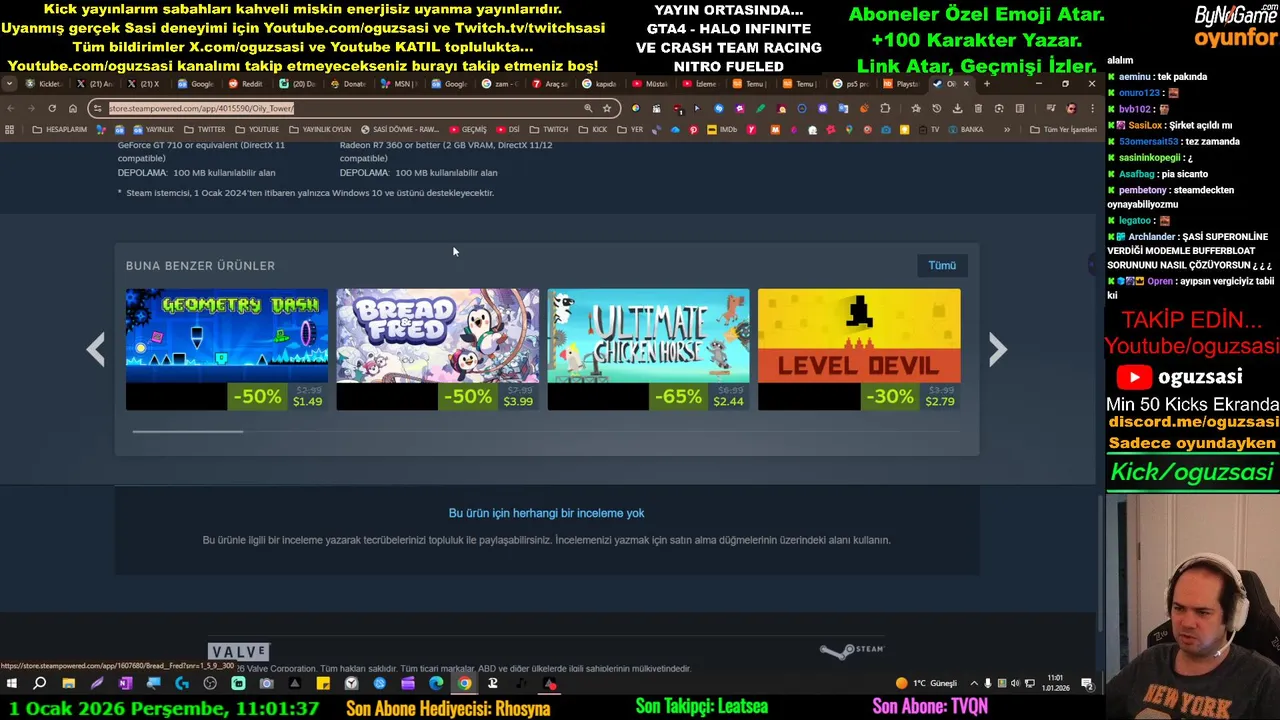1280x720 pixels.
Task: Click the browser home icon
Action: [72, 108]
